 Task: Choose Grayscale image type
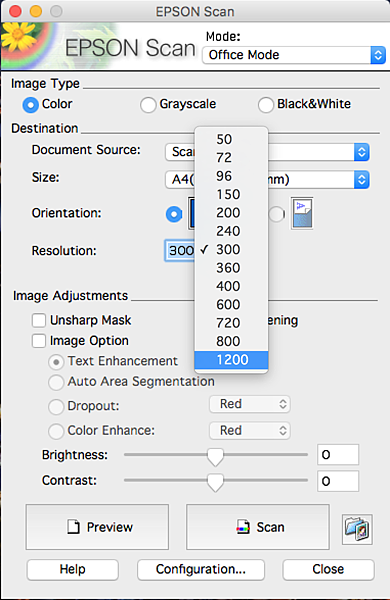tap(148, 104)
